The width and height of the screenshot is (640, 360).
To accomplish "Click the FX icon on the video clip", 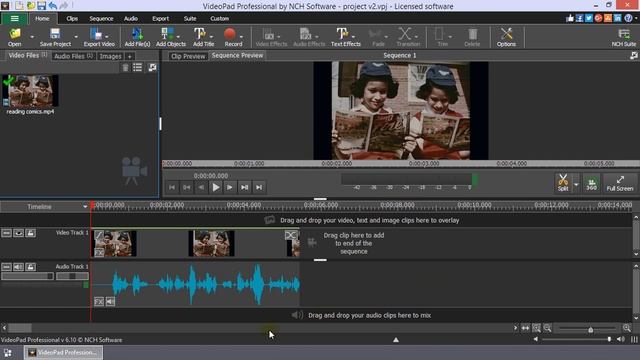I will (99, 253).
